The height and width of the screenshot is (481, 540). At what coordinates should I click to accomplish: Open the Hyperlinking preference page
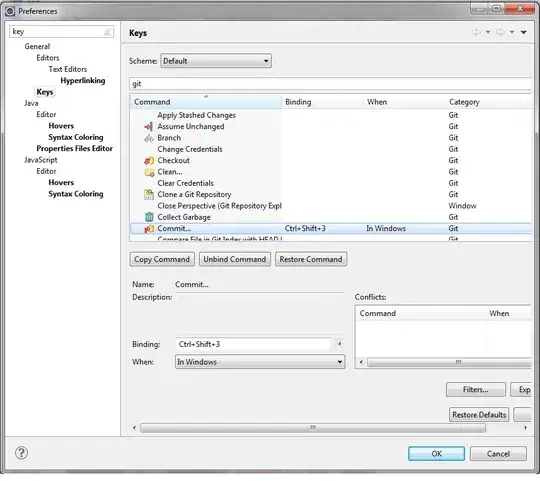coord(83,81)
